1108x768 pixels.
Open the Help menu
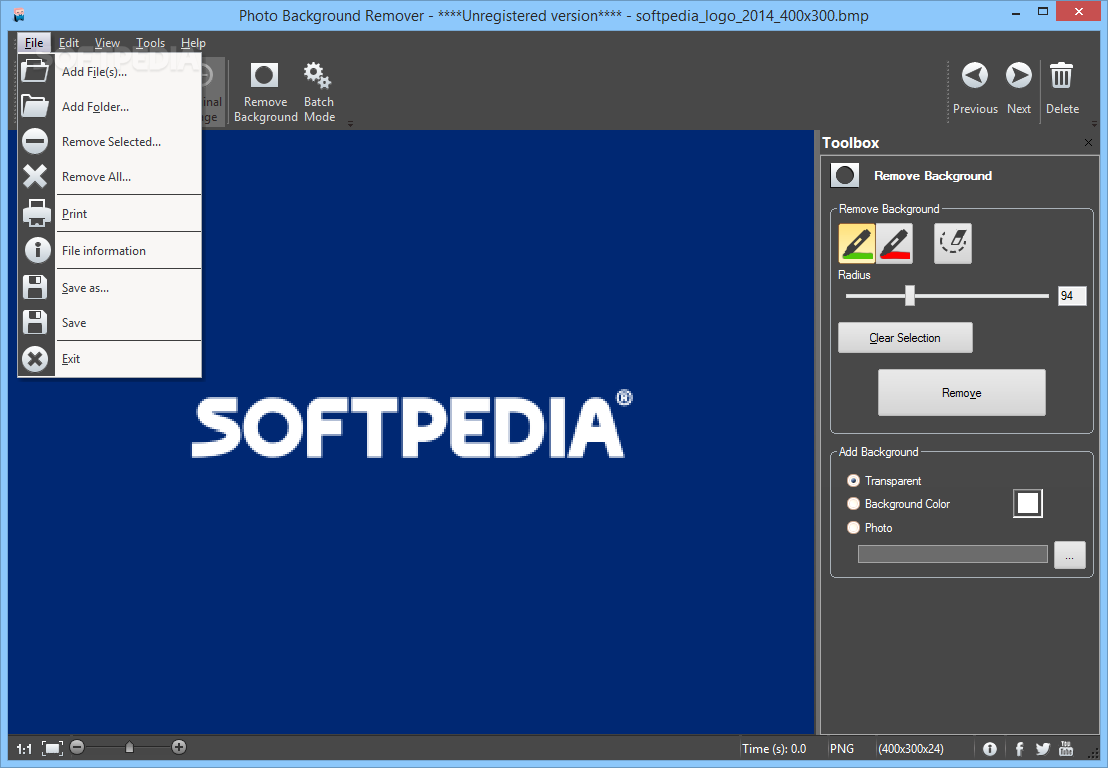[x=193, y=42]
